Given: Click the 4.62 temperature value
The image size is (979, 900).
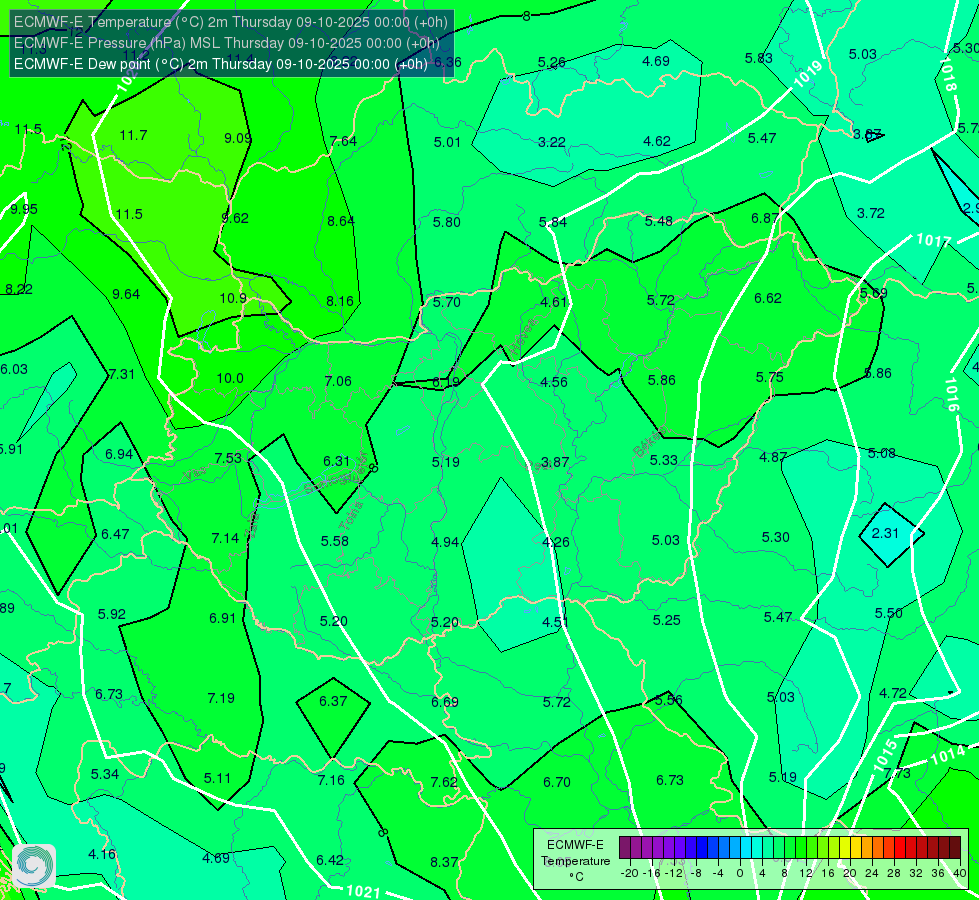Looking at the screenshot, I should (x=657, y=141).
